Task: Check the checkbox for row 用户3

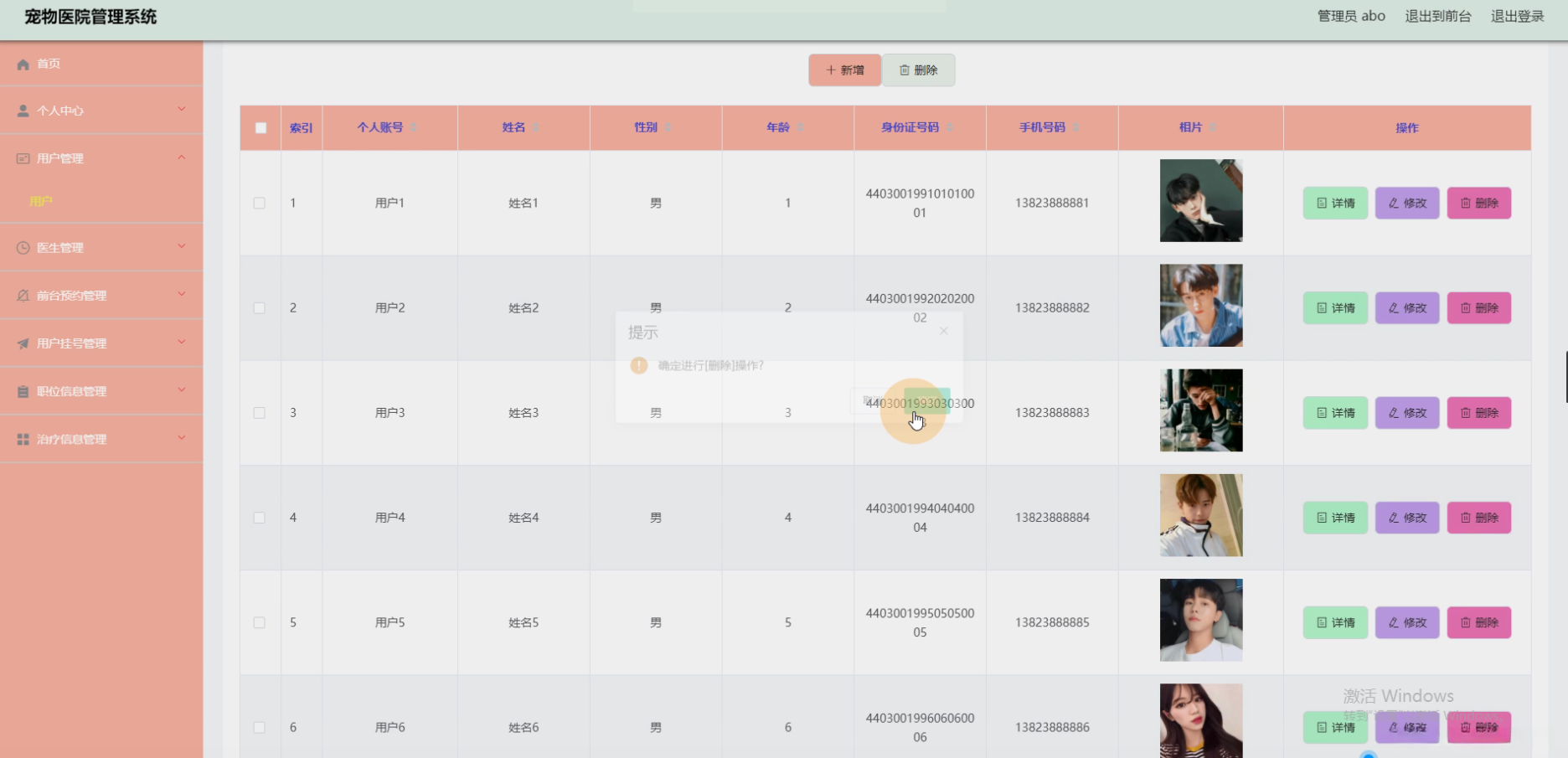Action: pos(260,413)
